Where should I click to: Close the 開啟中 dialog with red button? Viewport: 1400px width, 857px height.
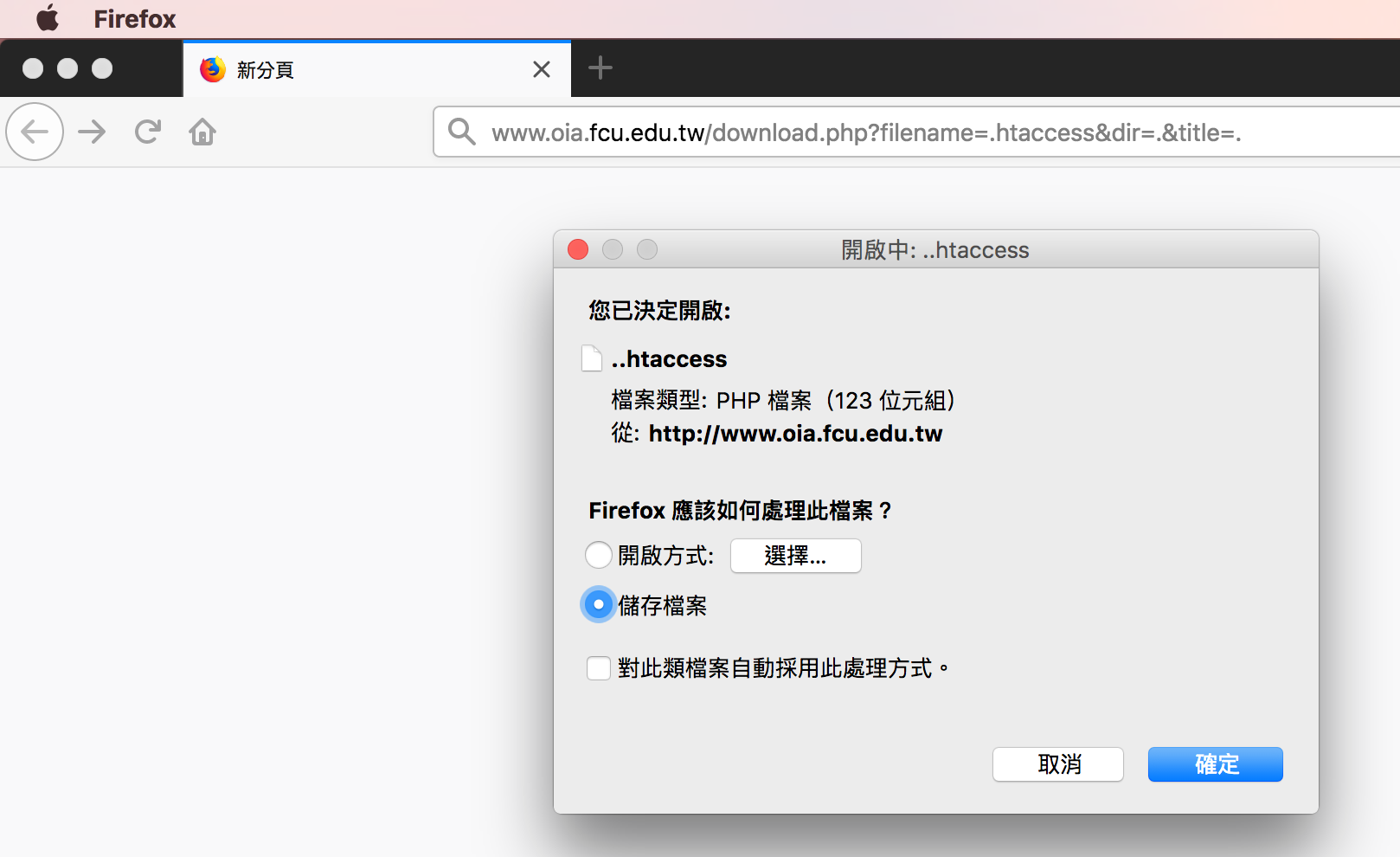[578, 249]
